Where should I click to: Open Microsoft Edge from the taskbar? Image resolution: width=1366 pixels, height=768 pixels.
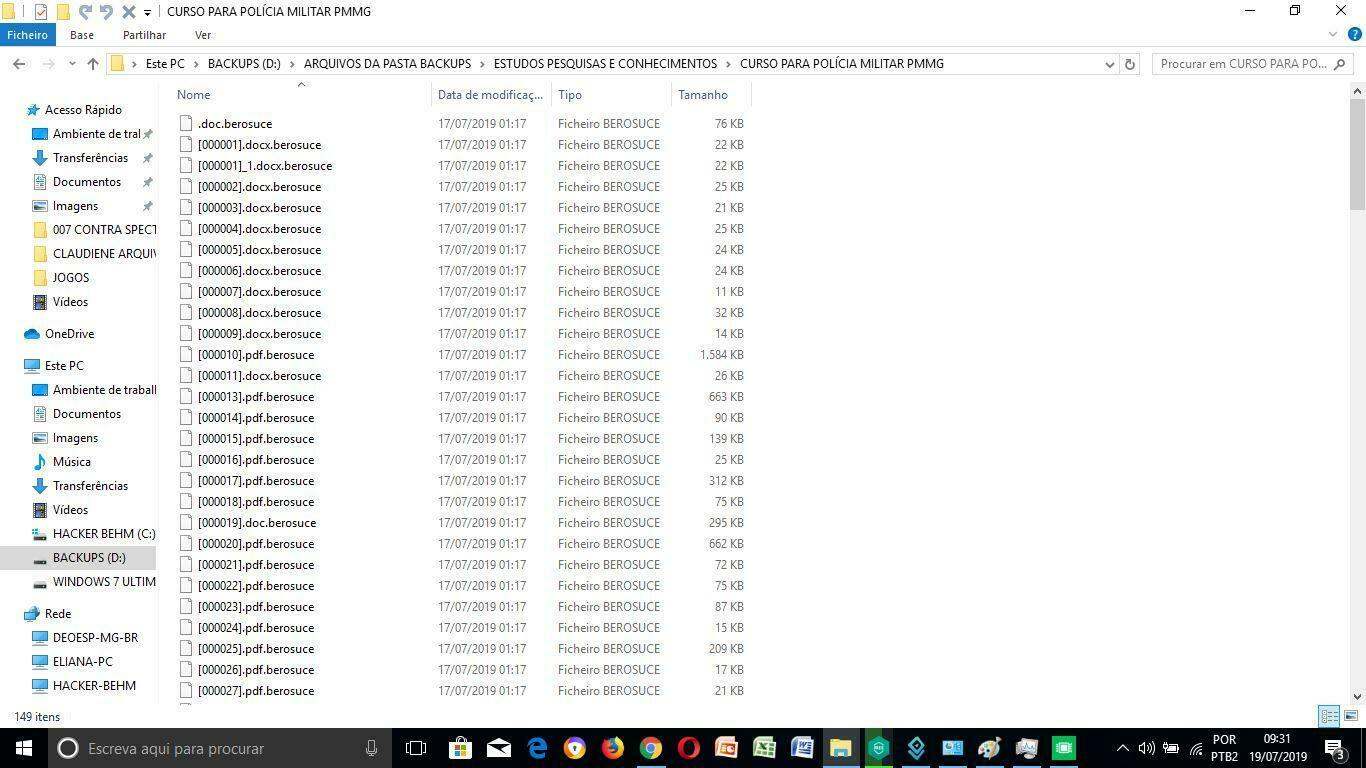point(537,748)
